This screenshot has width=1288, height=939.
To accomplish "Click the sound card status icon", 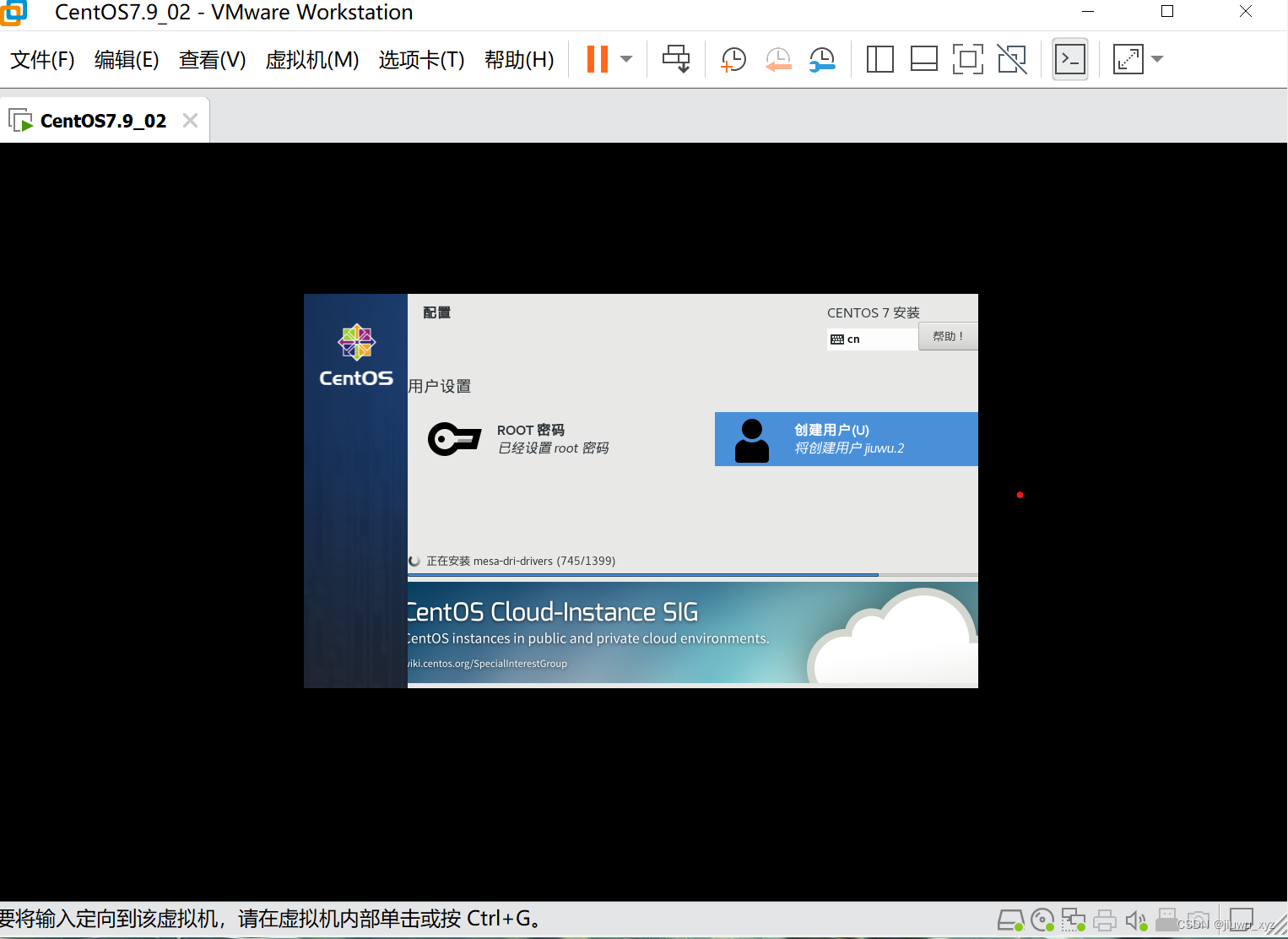I will click(x=1136, y=920).
